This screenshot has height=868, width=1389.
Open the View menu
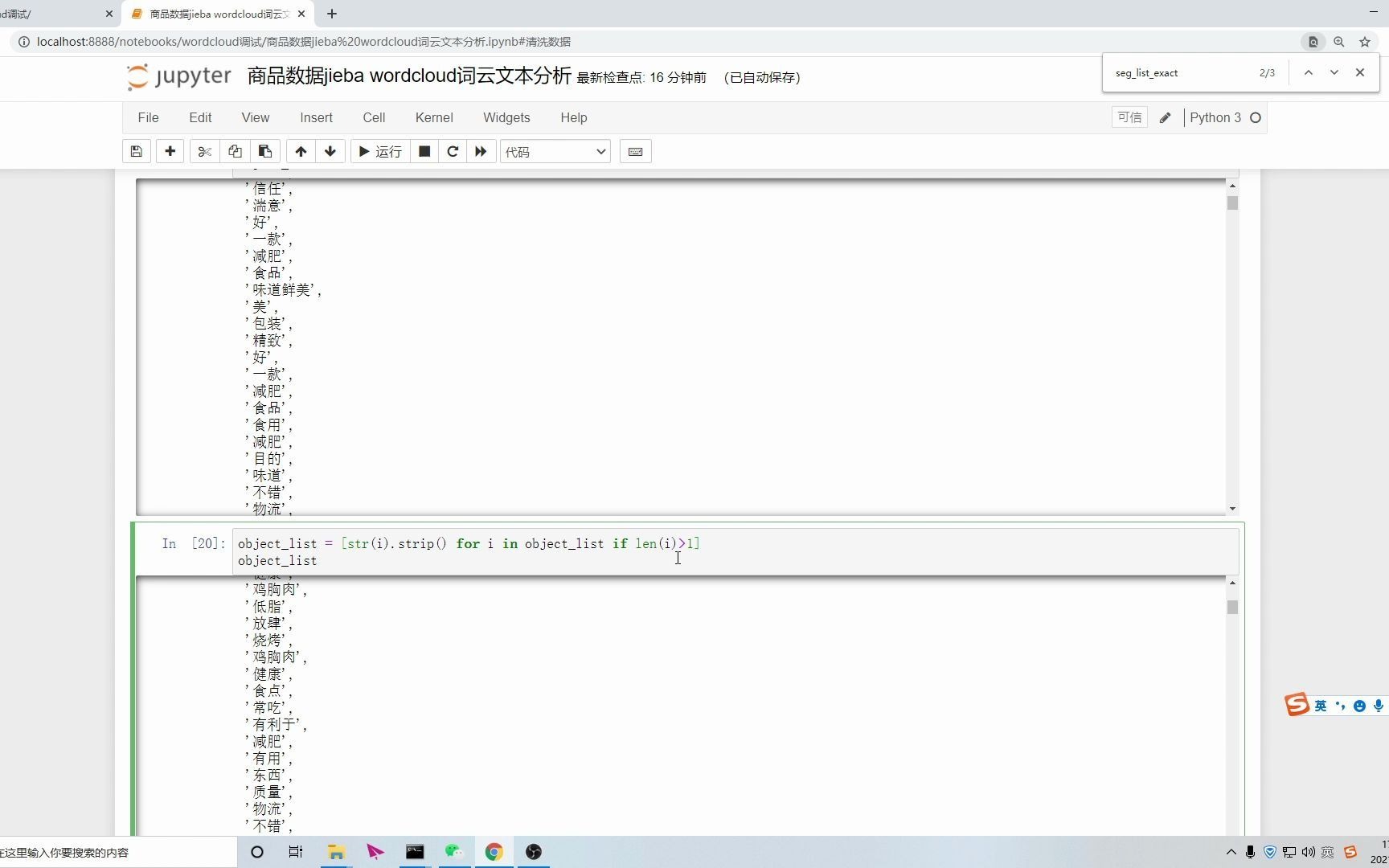point(256,117)
